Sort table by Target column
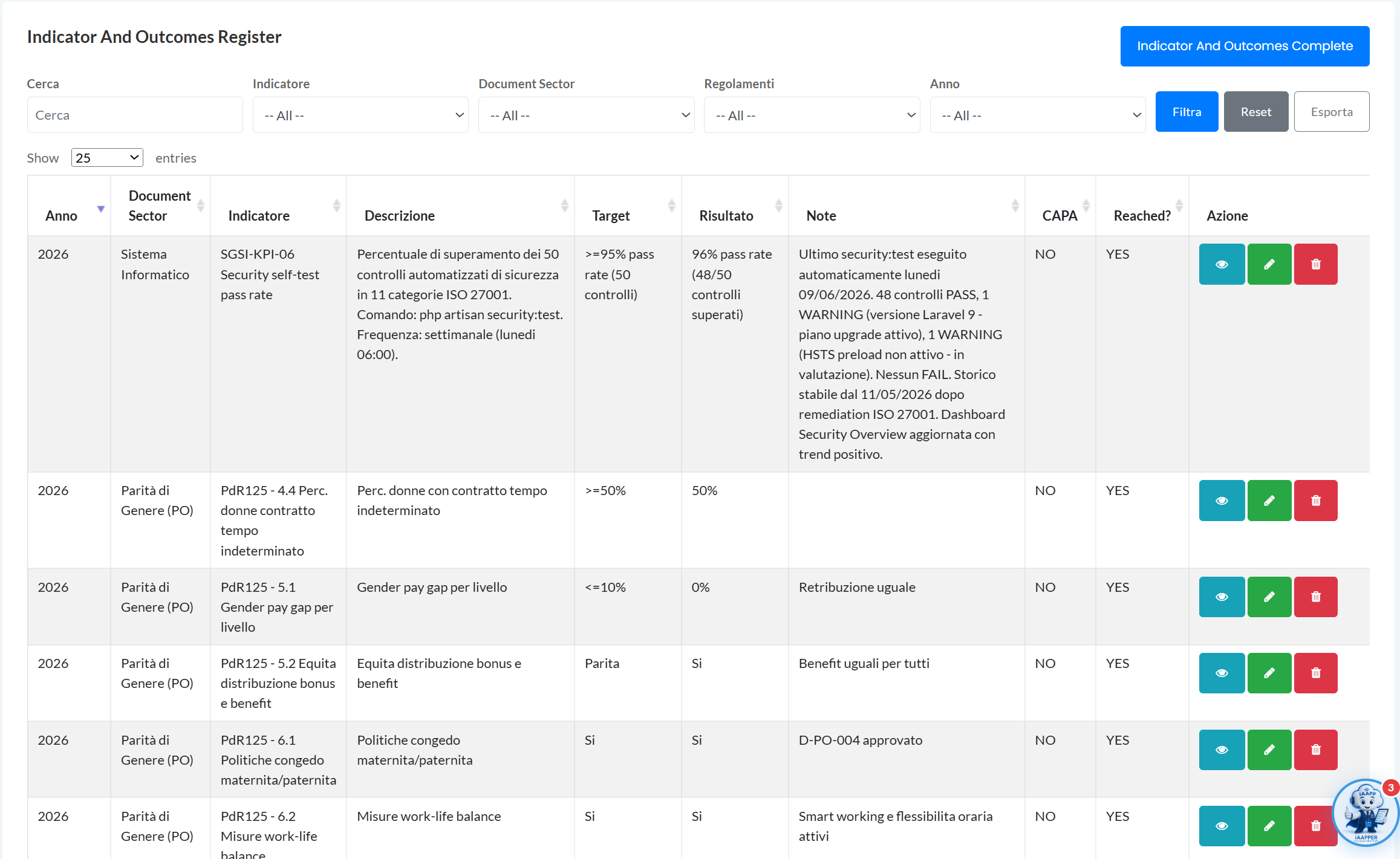 (x=628, y=206)
